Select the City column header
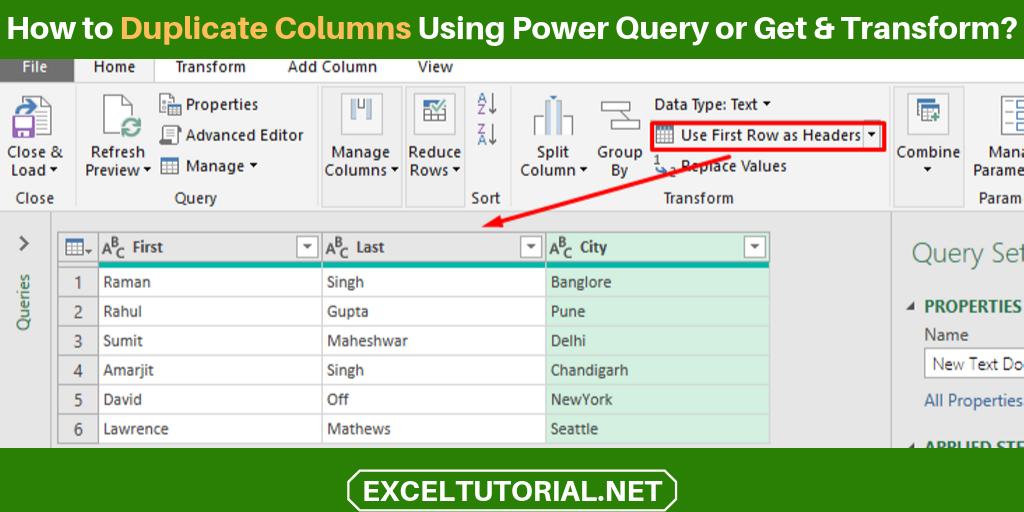This screenshot has width=1024, height=512. [x=658, y=248]
